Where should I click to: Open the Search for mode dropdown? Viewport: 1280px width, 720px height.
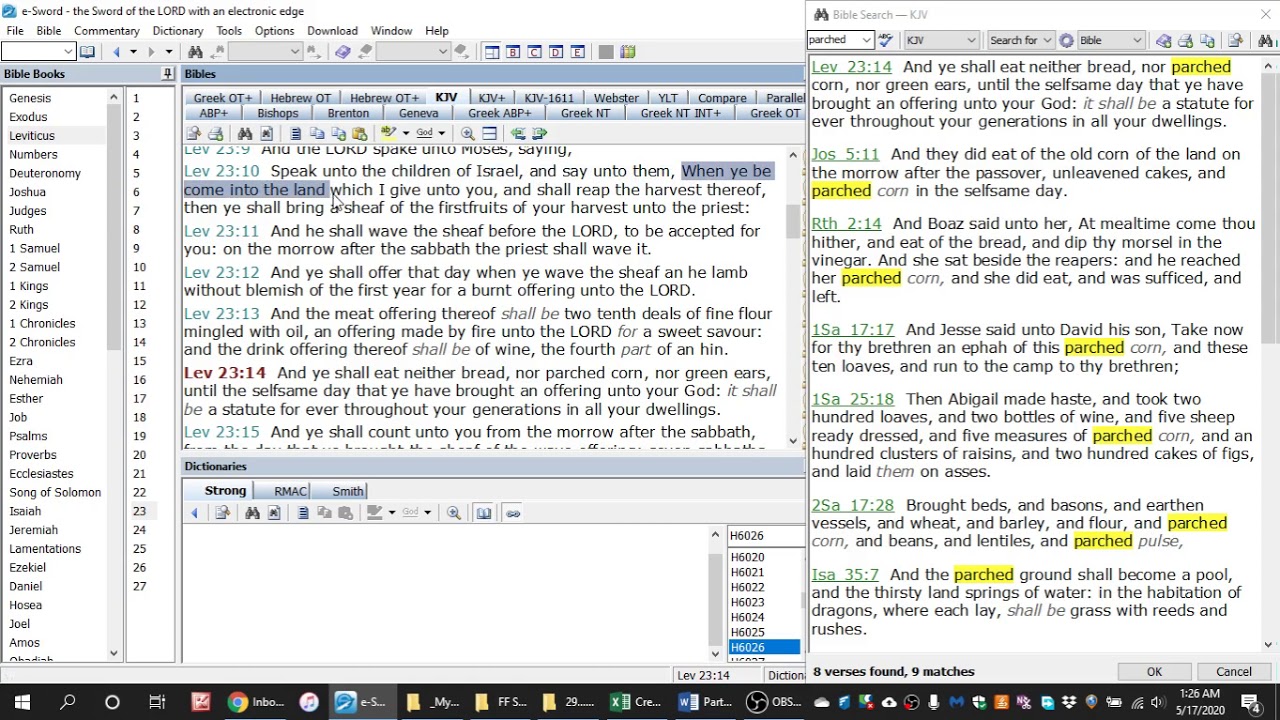[x=1047, y=41]
